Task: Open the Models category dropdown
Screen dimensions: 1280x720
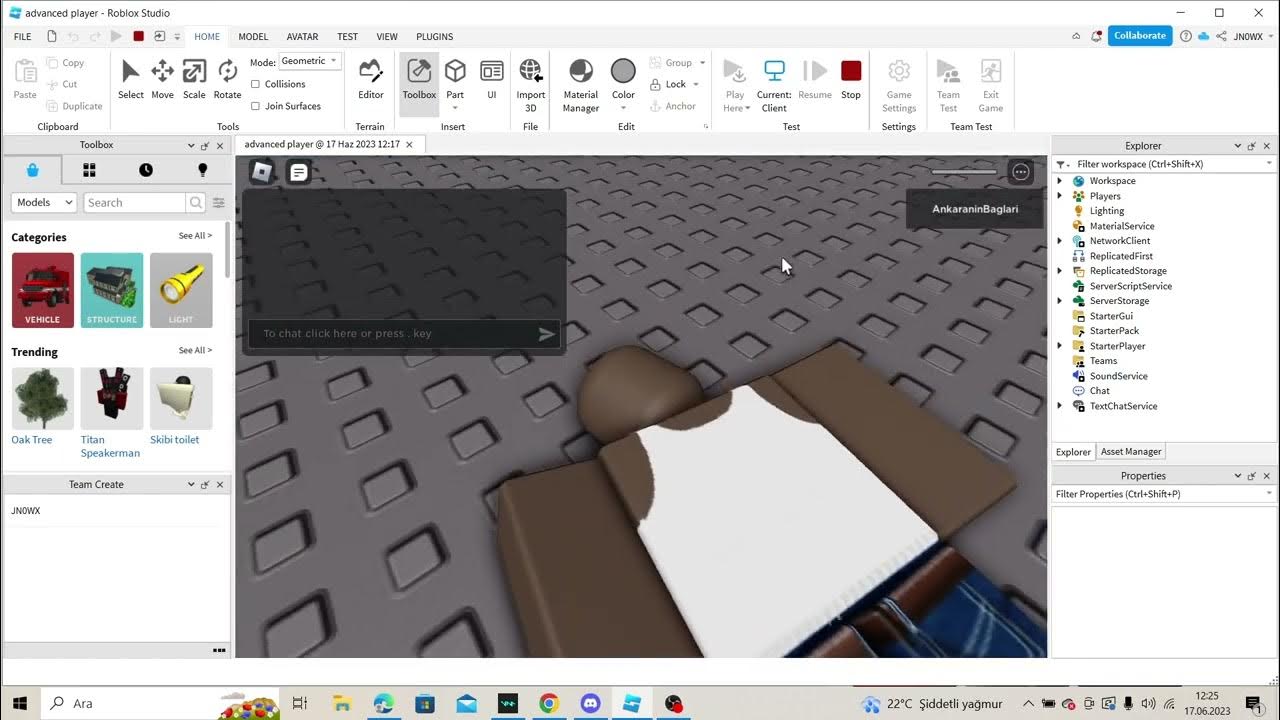Action: 44,202
